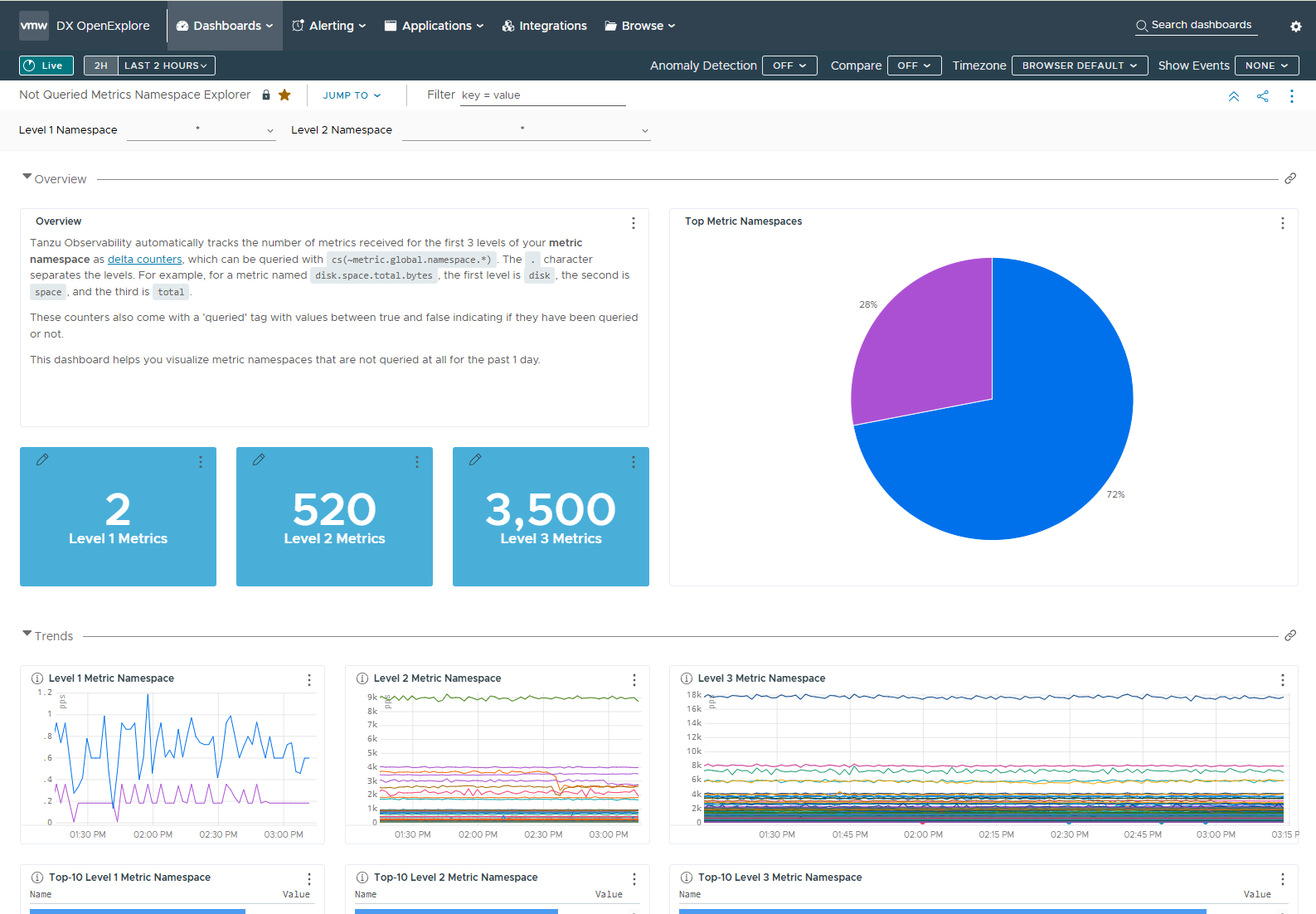Copy the Overview section link icon
The image size is (1316, 914).
1289,179
